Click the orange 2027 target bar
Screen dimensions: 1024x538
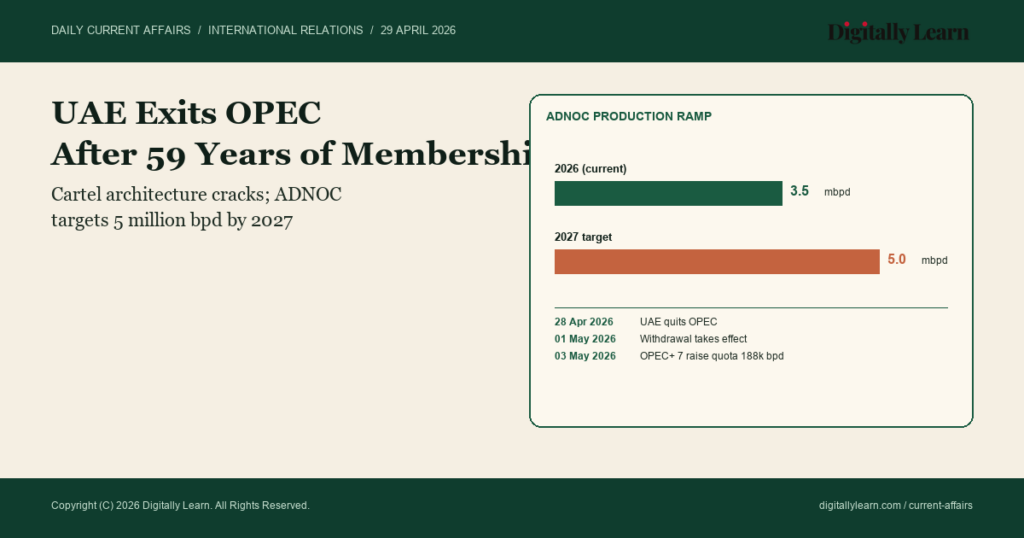click(x=717, y=261)
